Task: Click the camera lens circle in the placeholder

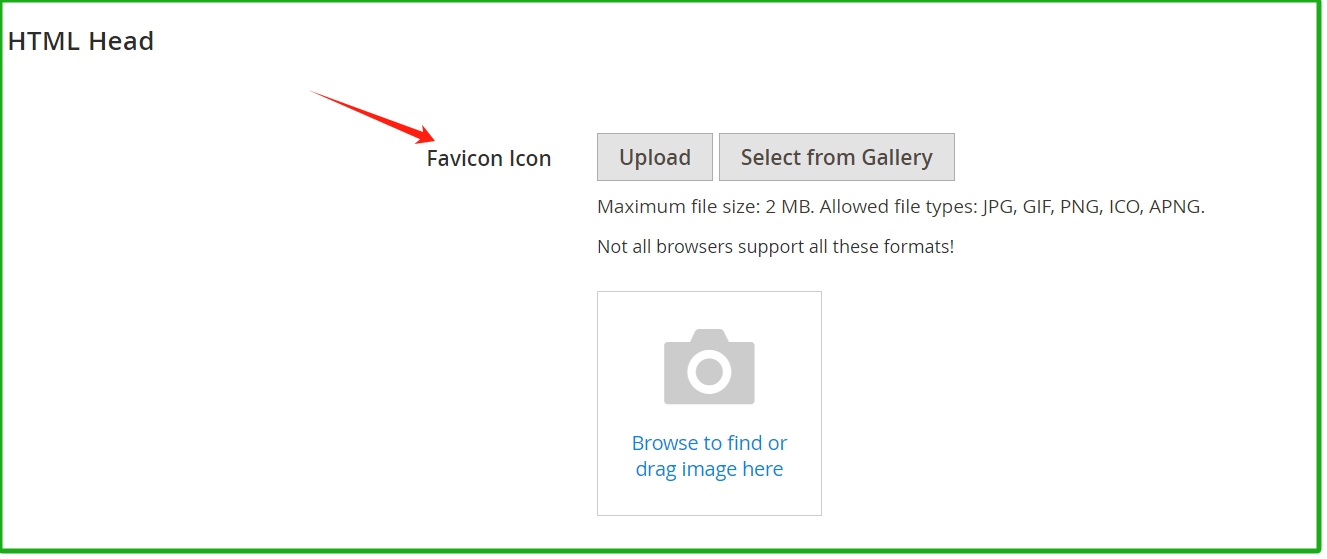Action: coord(709,372)
